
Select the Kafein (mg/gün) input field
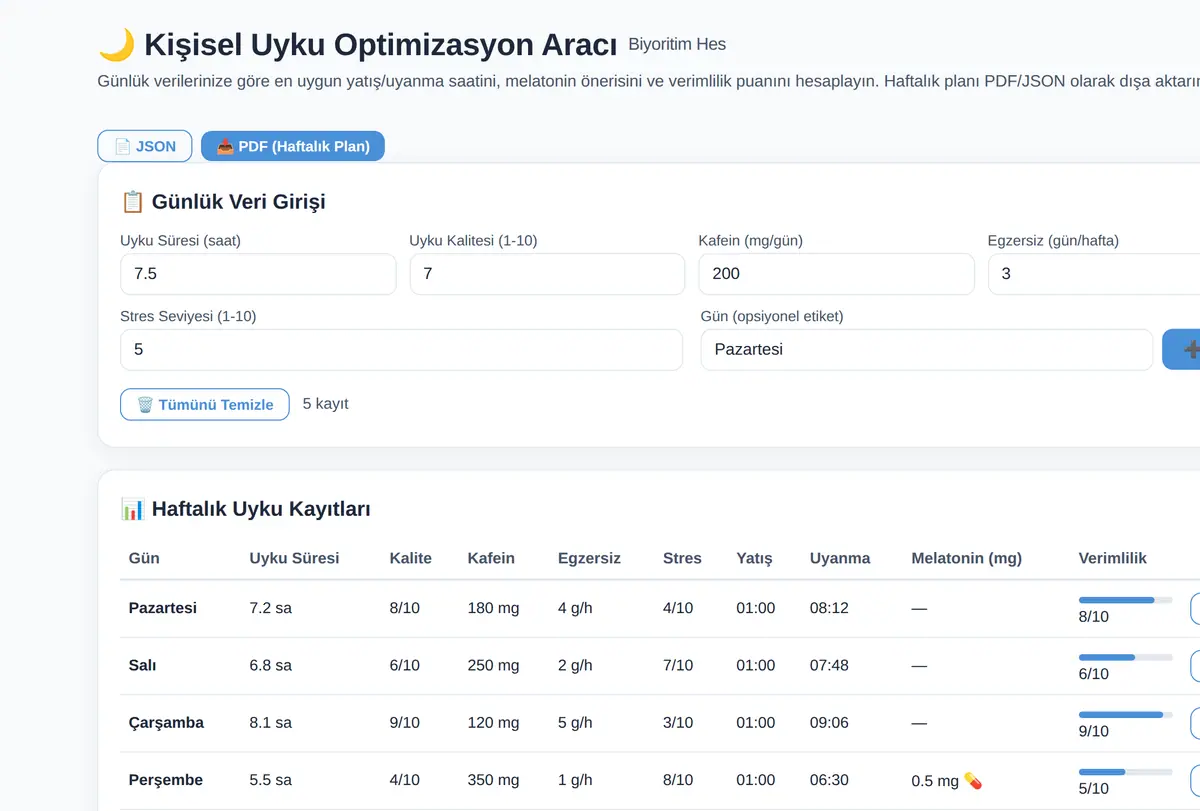836,274
